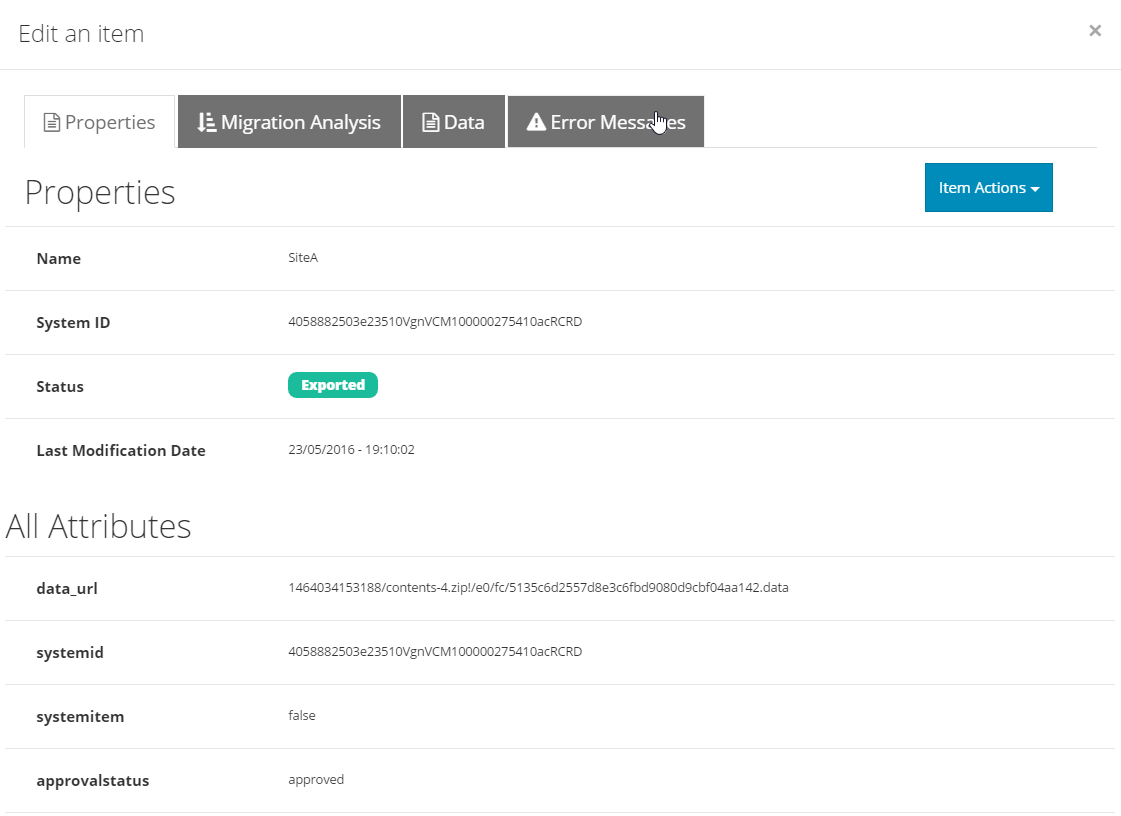1121x816 pixels.
Task: Open the Data tab
Action: click(x=453, y=122)
